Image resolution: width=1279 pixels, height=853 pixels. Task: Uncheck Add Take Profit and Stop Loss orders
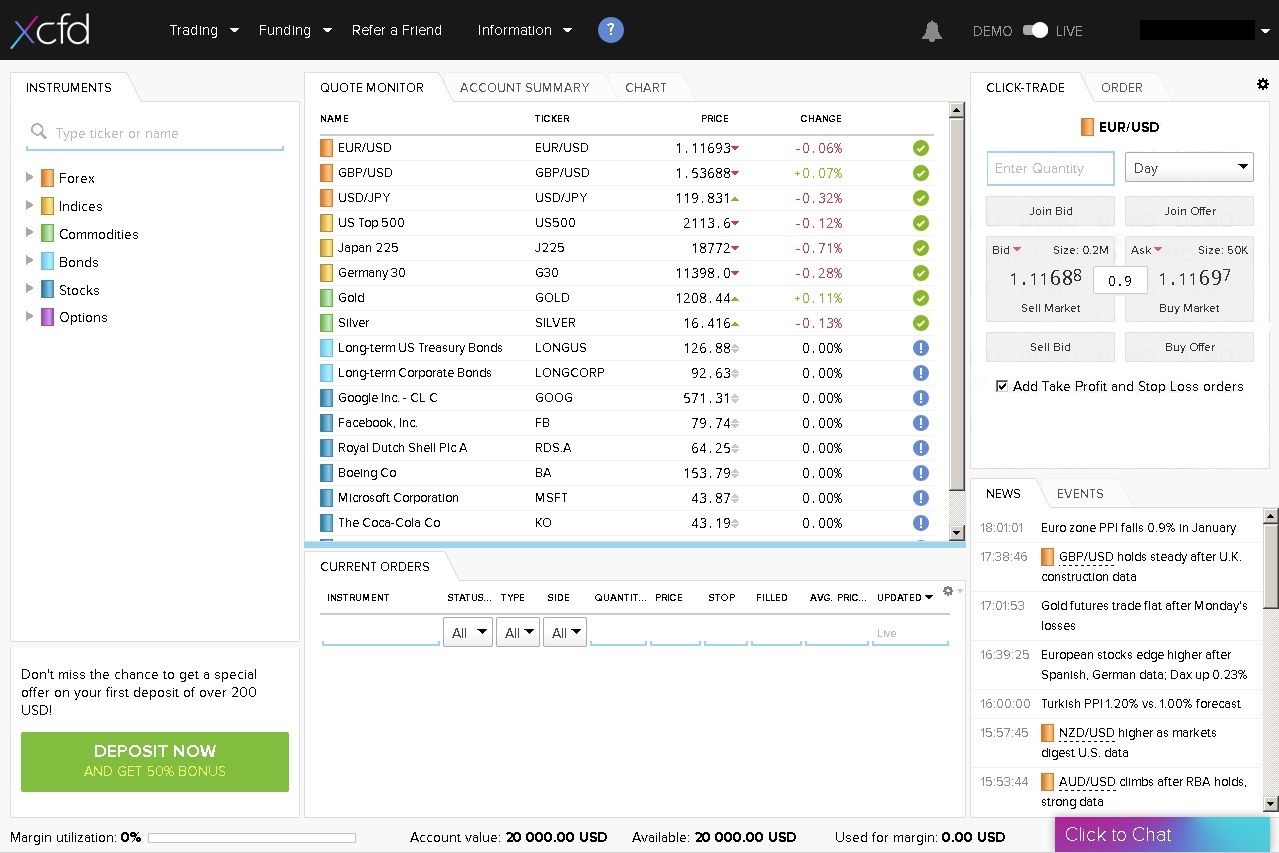1002,386
